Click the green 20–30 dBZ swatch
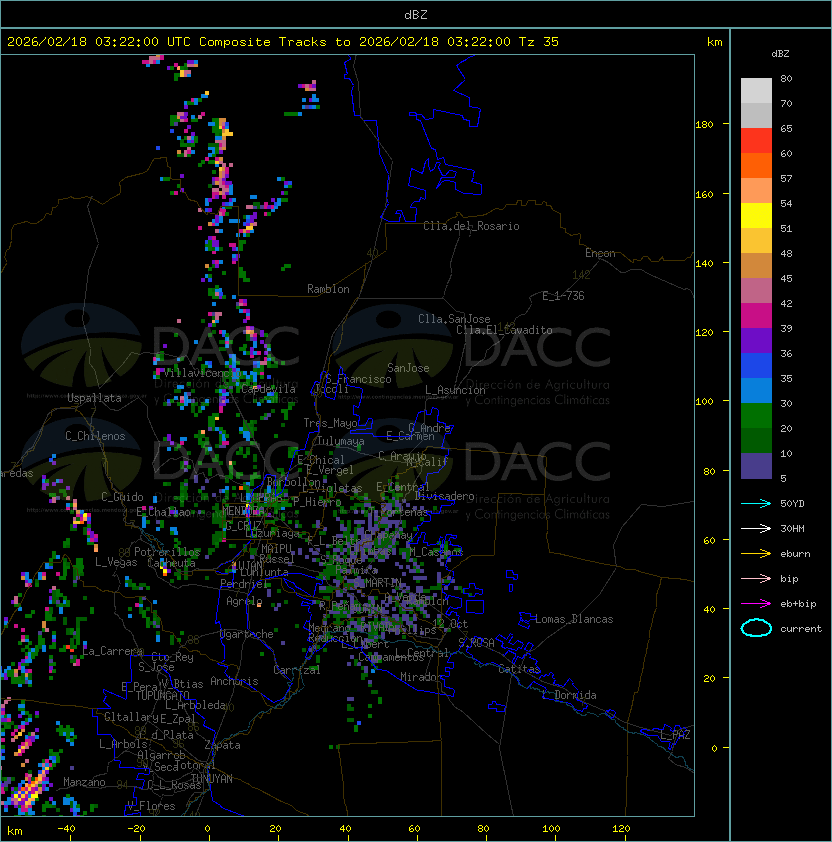 [756, 416]
